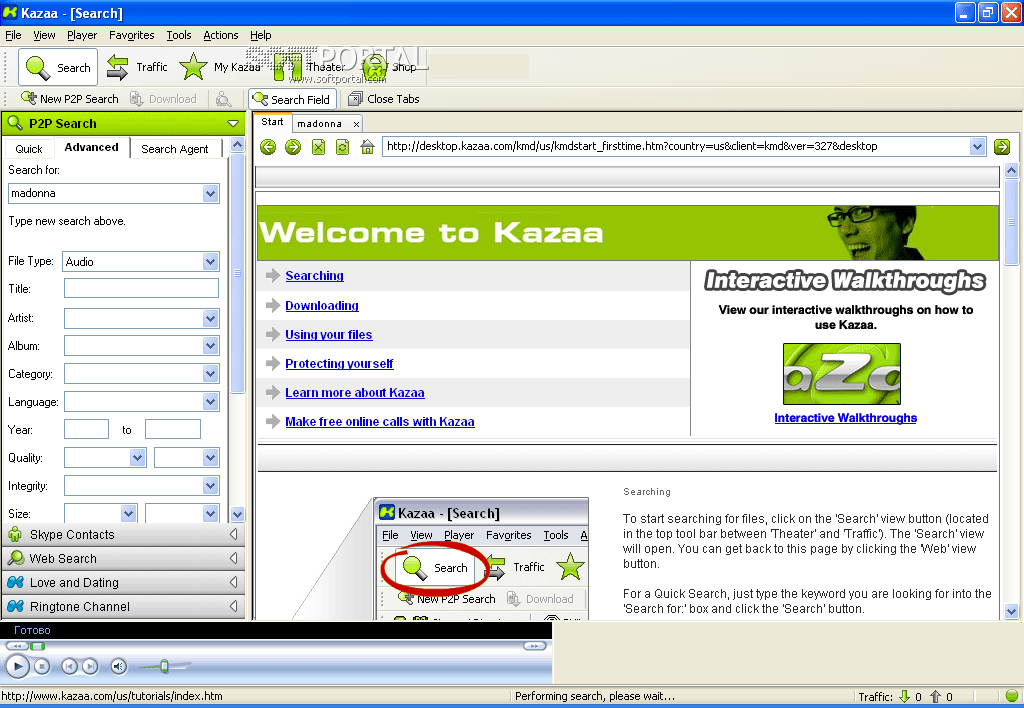Image resolution: width=1024 pixels, height=708 pixels.
Task: Open the Artist dropdown
Action: pyautogui.click(x=210, y=319)
